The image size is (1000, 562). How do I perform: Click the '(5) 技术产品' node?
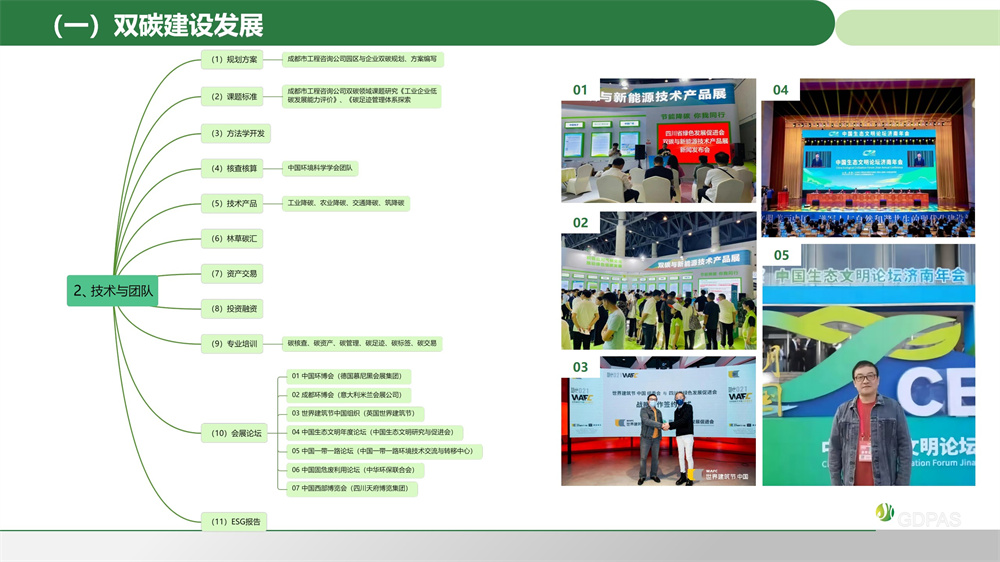pos(234,204)
